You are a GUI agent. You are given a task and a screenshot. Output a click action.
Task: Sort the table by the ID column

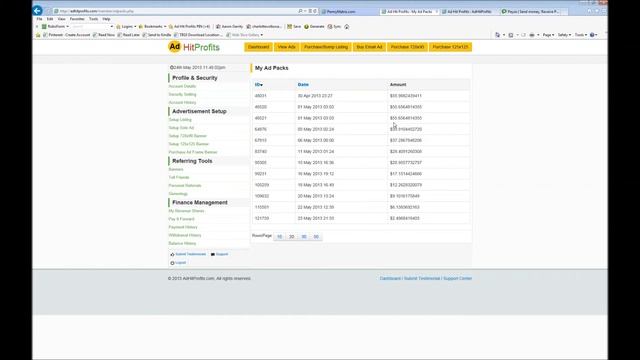259,84
